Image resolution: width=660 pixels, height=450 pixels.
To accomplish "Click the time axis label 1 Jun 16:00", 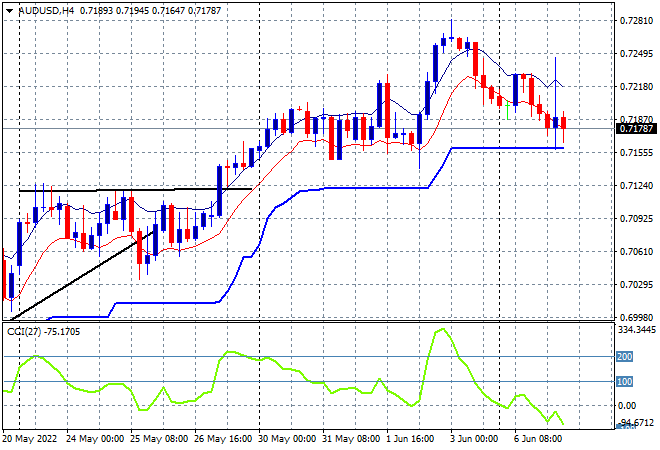I will (410, 439).
